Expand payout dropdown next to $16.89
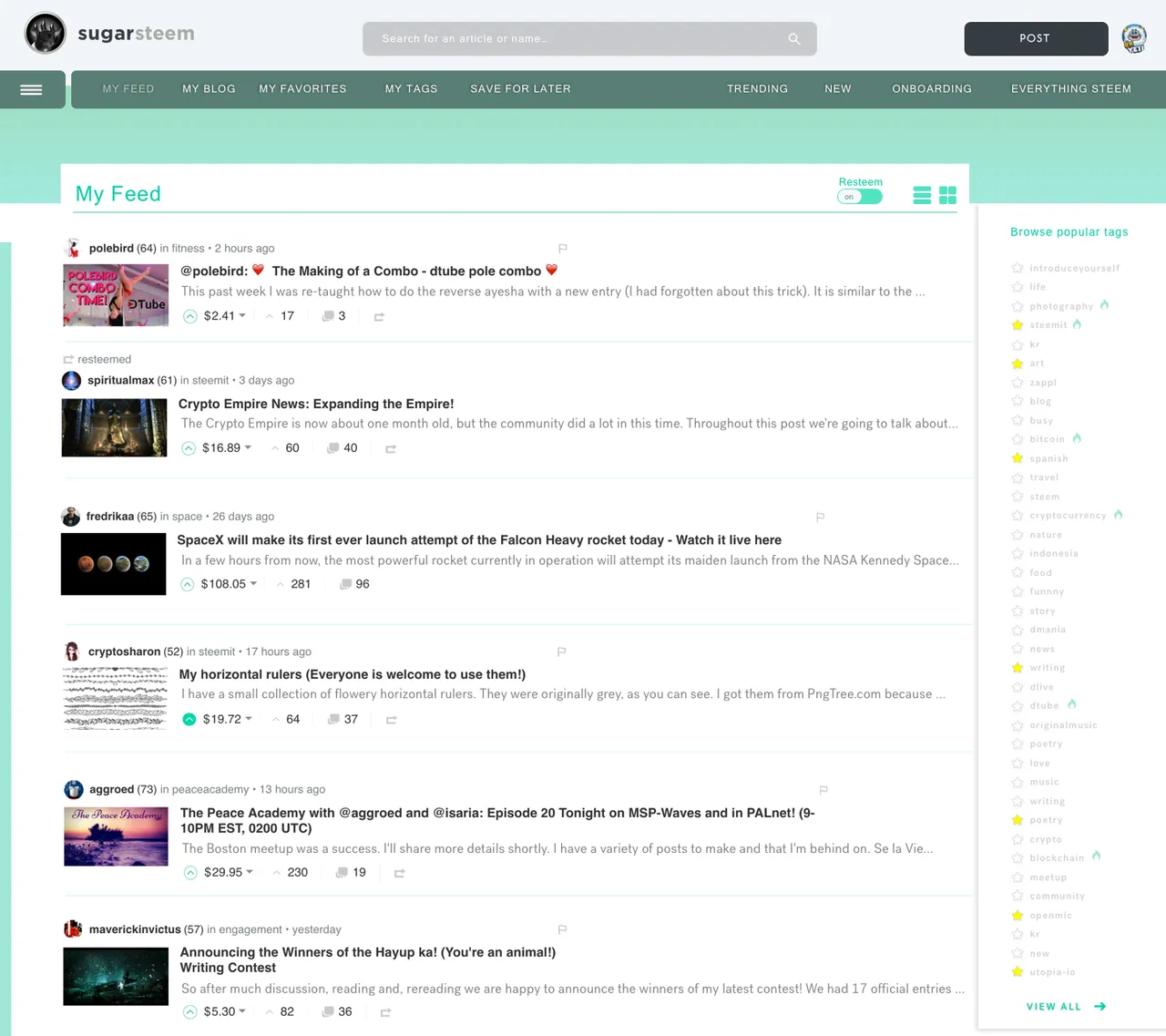Screen dimensions: 1166x1036 tap(248, 448)
